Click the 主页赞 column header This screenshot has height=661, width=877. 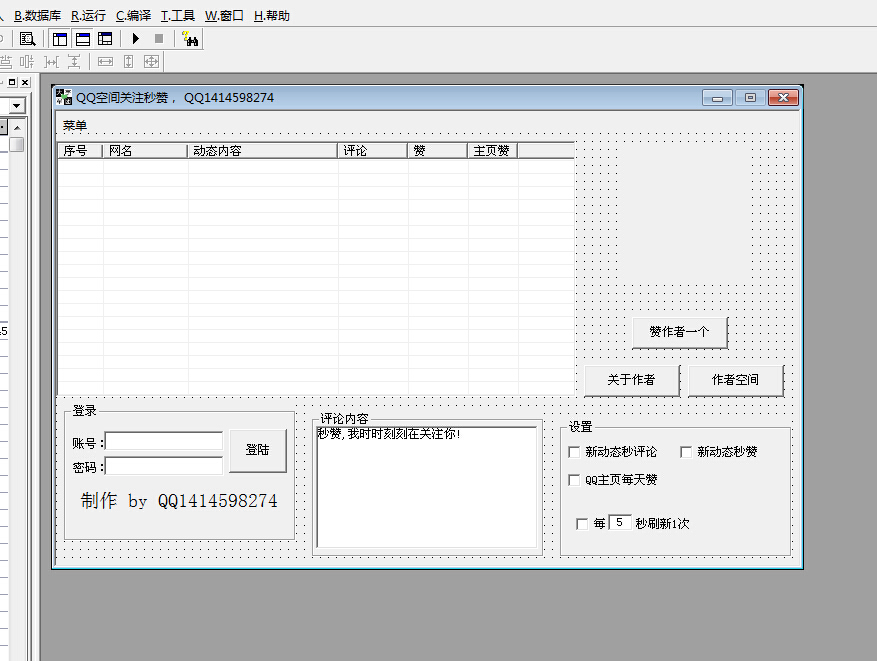point(493,151)
